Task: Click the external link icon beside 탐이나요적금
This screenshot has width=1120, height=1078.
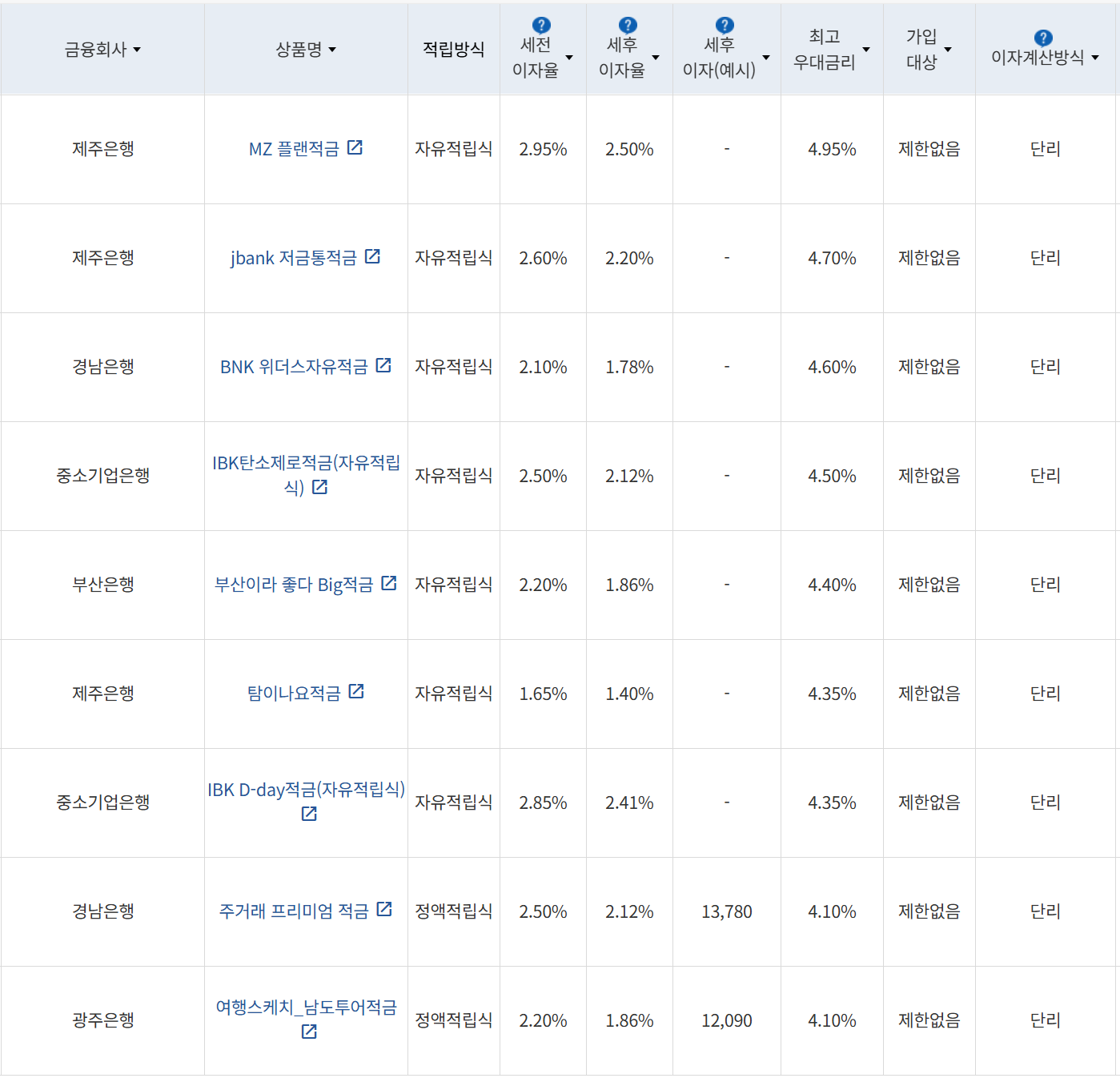Action: [357, 692]
